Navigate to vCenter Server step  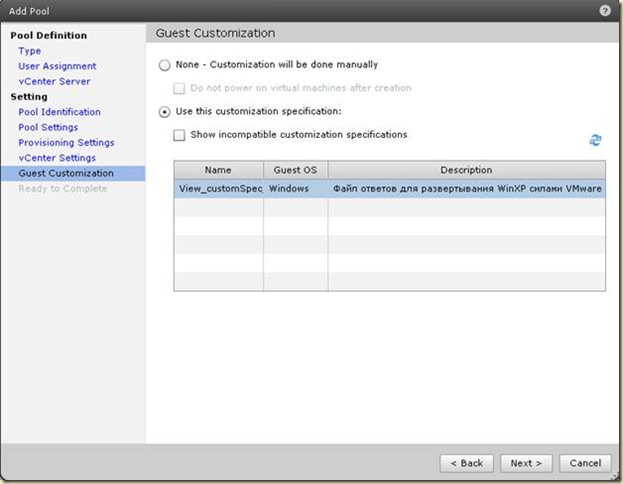pyautogui.click(x=54, y=81)
